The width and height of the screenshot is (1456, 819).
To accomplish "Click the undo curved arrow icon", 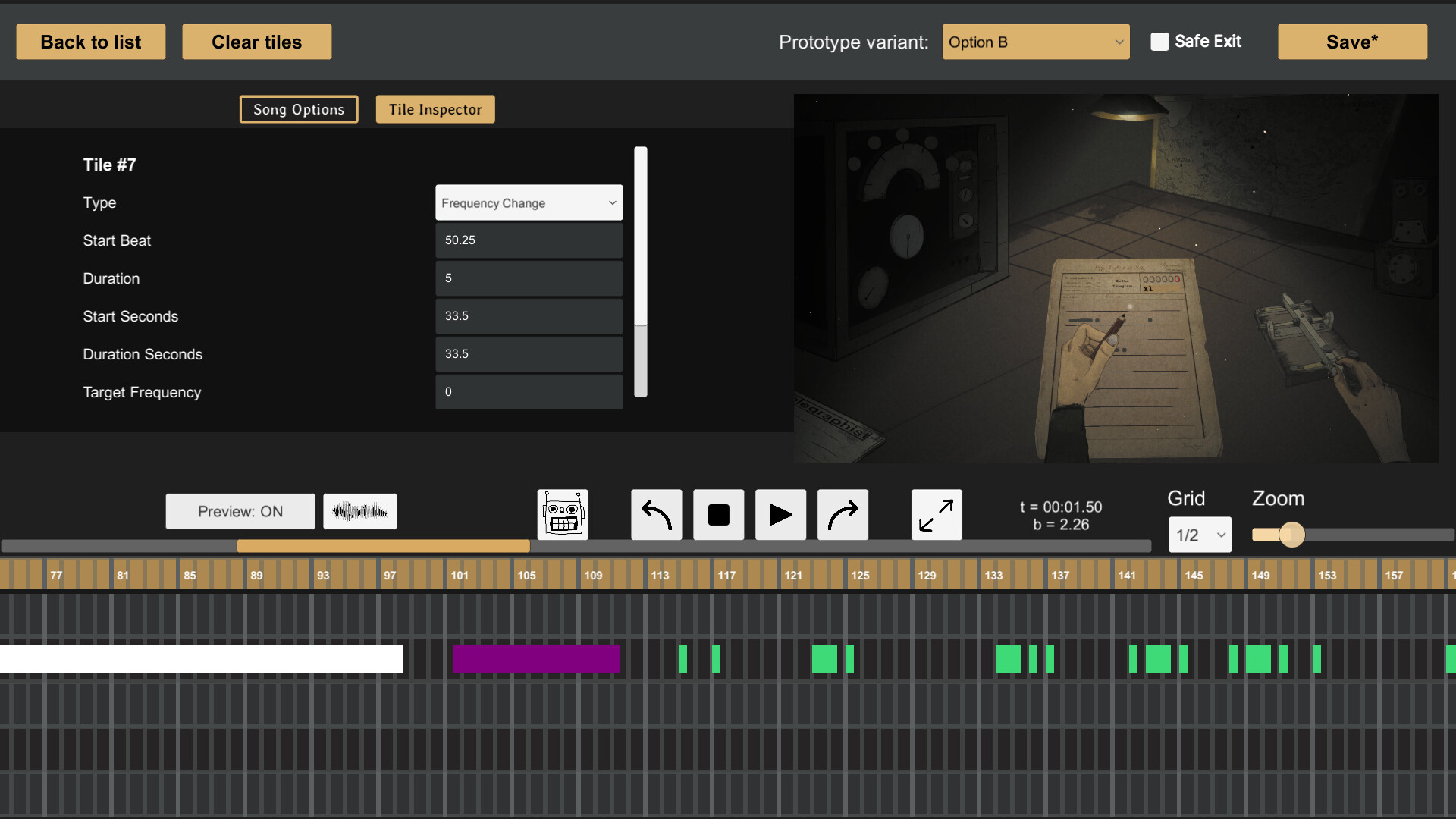I will (657, 514).
